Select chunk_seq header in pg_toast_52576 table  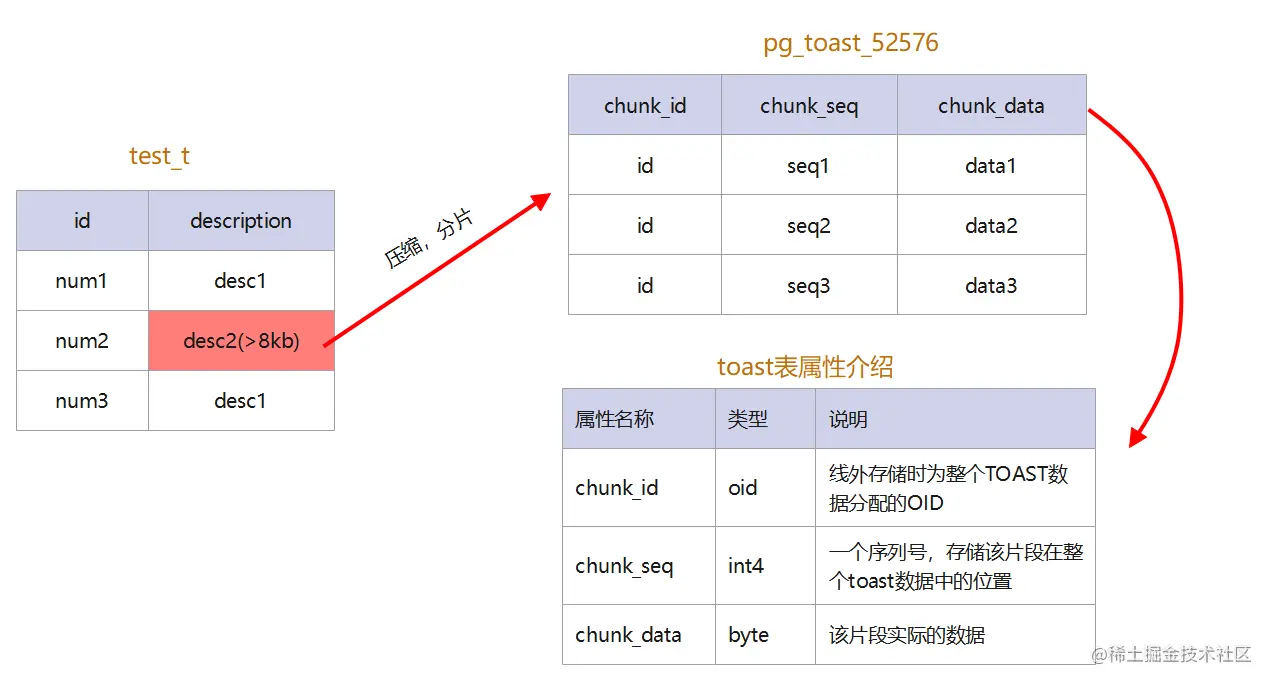pyautogui.click(x=809, y=105)
